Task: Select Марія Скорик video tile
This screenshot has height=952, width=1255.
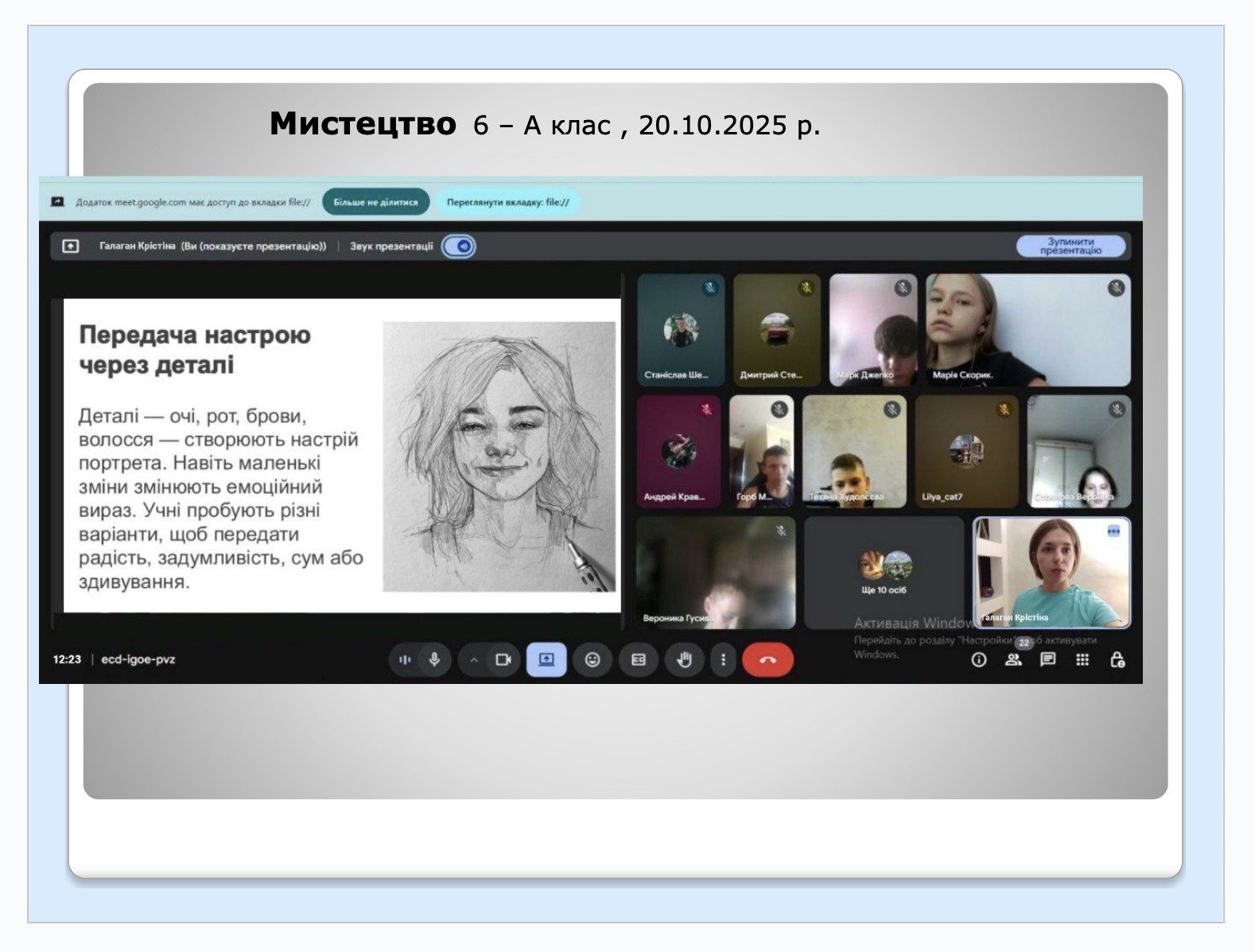Action: pyautogui.click(x=1028, y=329)
